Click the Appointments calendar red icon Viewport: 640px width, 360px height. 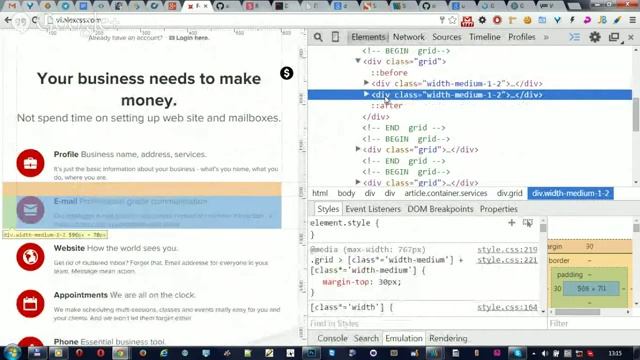click(31, 304)
